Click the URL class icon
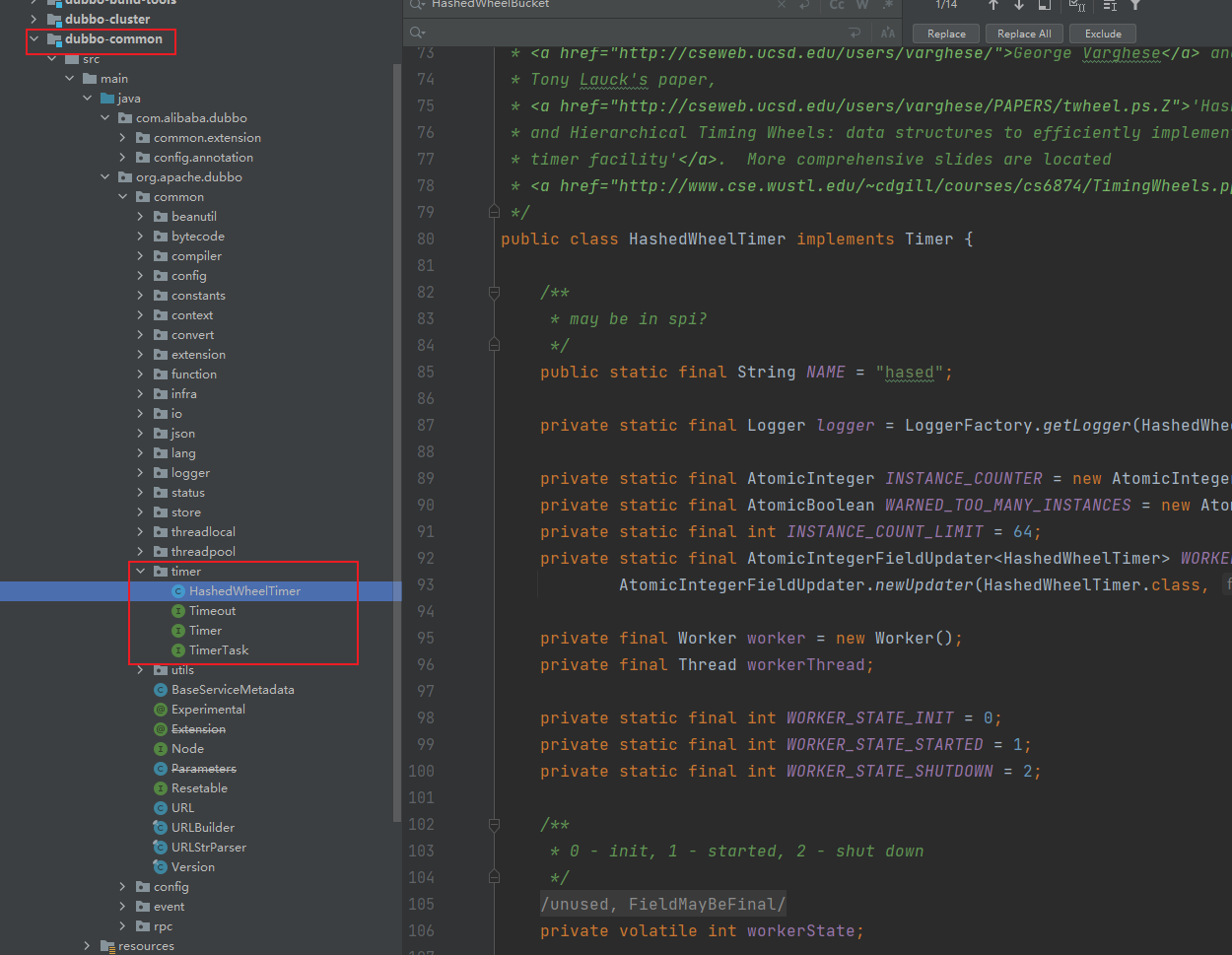 pos(161,808)
